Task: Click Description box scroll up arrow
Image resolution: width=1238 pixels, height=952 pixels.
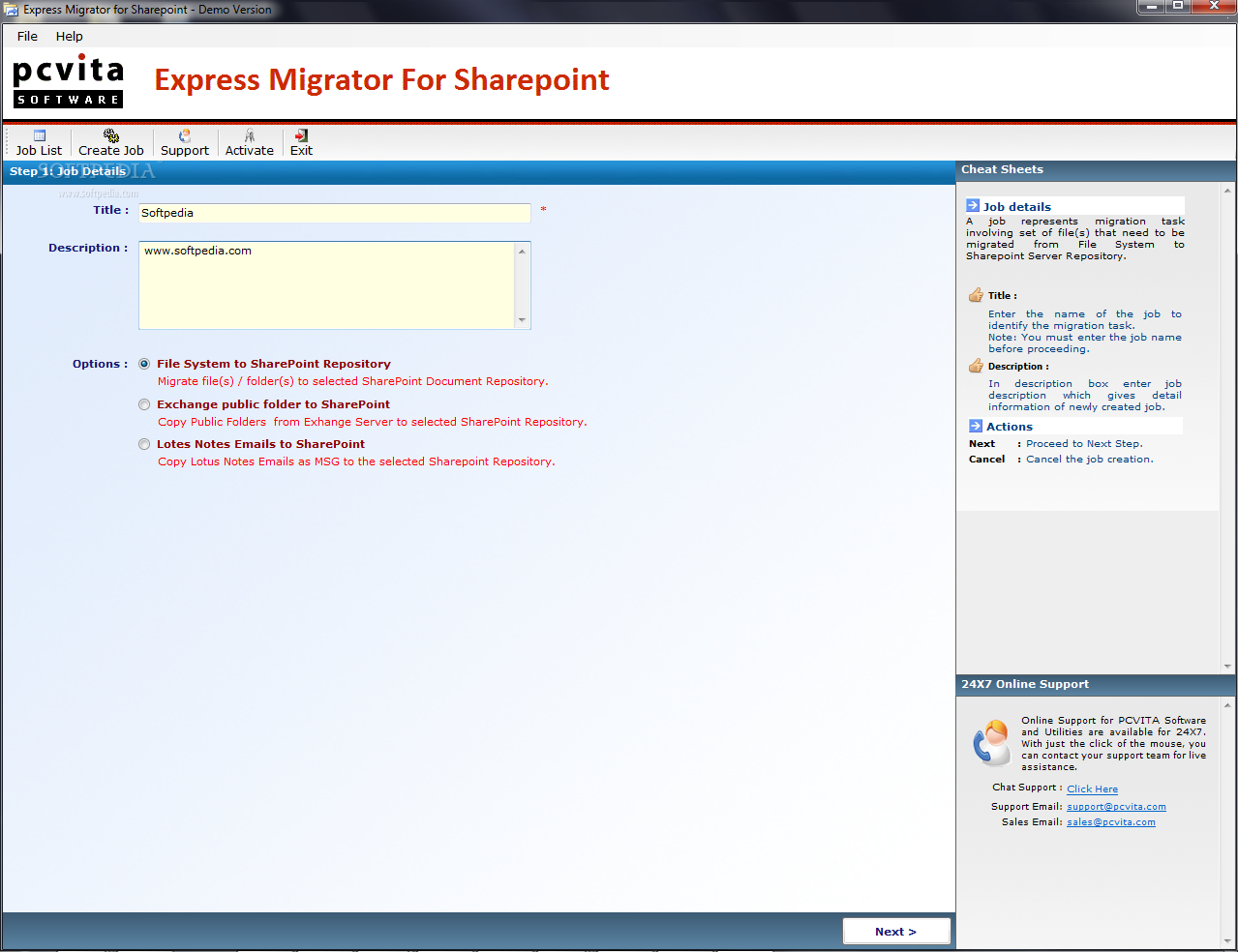Action: (523, 251)
